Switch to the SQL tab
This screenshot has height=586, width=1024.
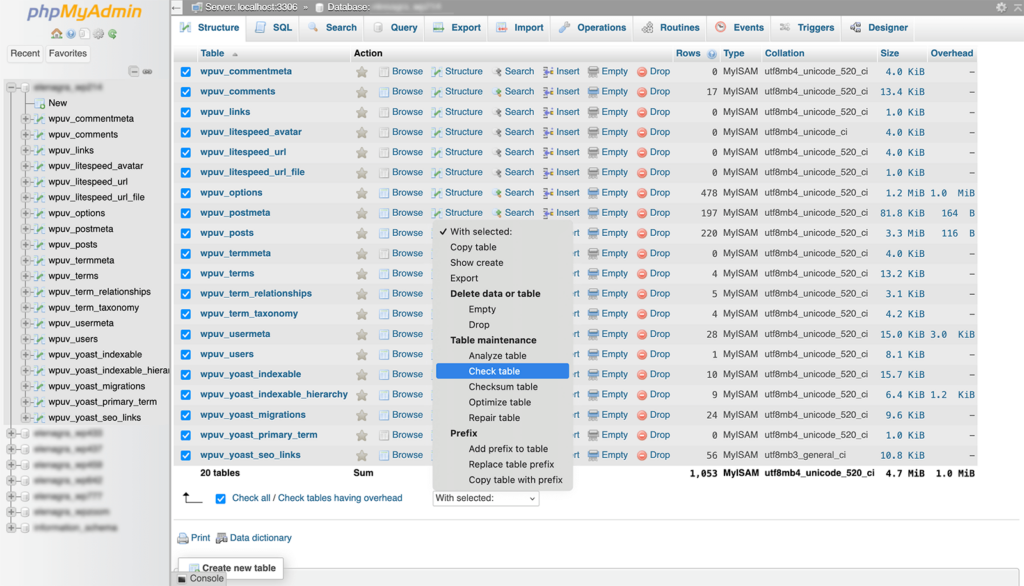[x=274, y=27]
